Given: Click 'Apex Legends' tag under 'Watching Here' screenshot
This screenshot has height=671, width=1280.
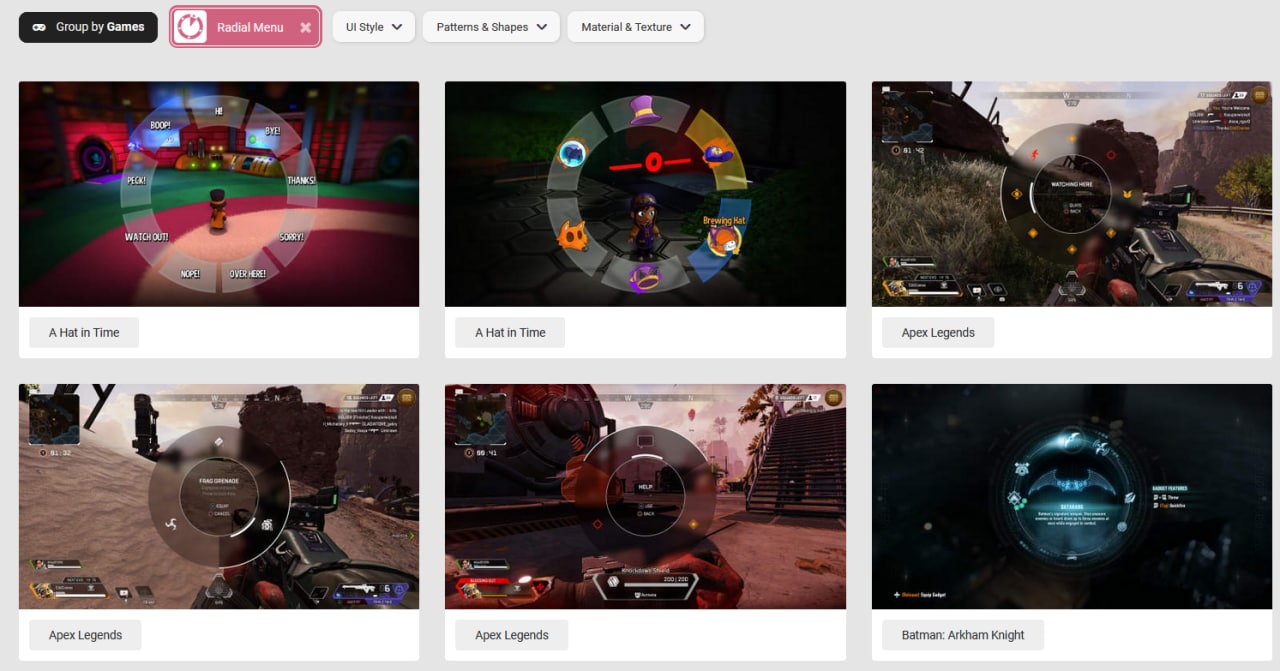Looking at the screenshot, I should [x=938, y=333].
